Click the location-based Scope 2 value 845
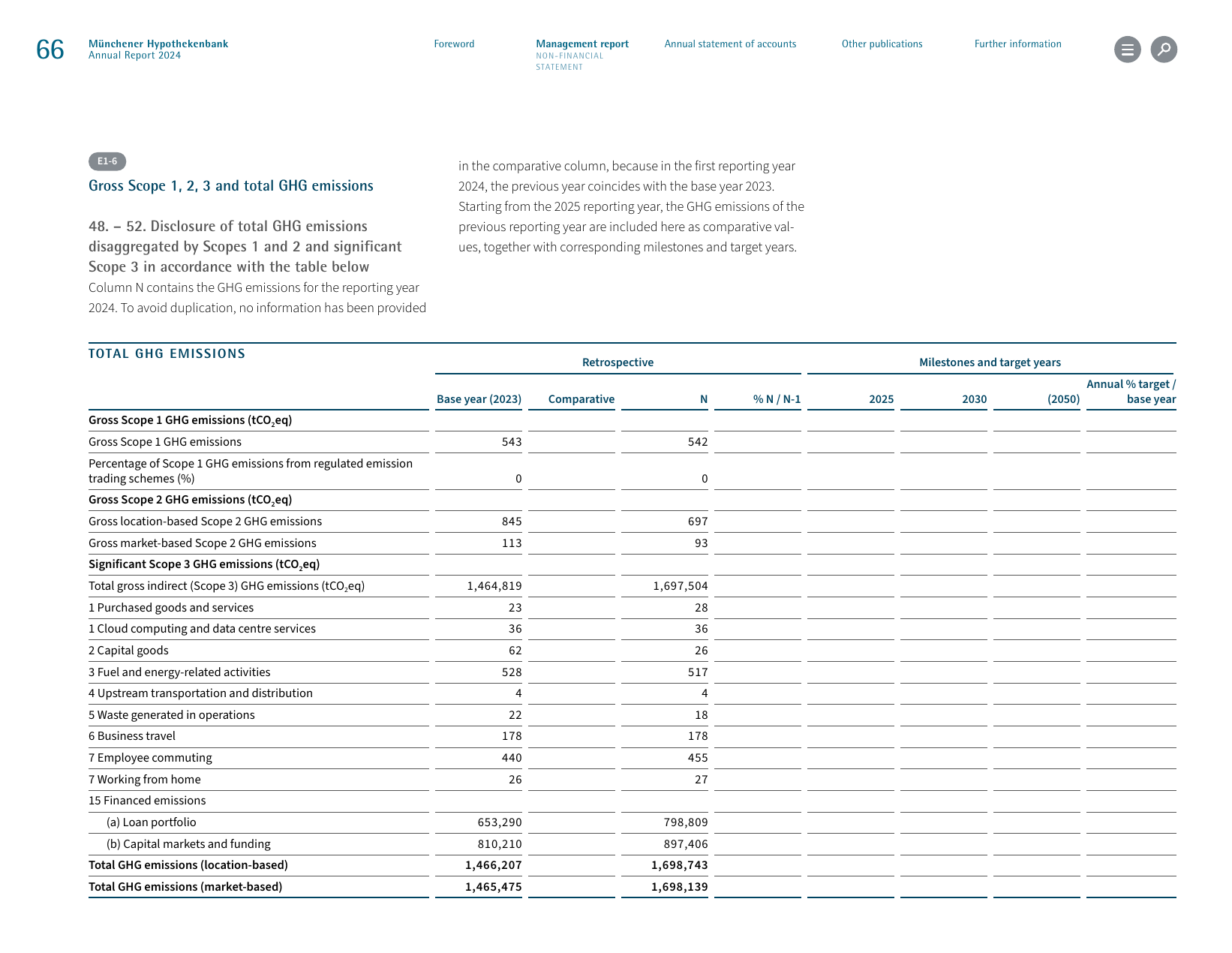This screenshot has width=1232, height=953. (512, 522)
